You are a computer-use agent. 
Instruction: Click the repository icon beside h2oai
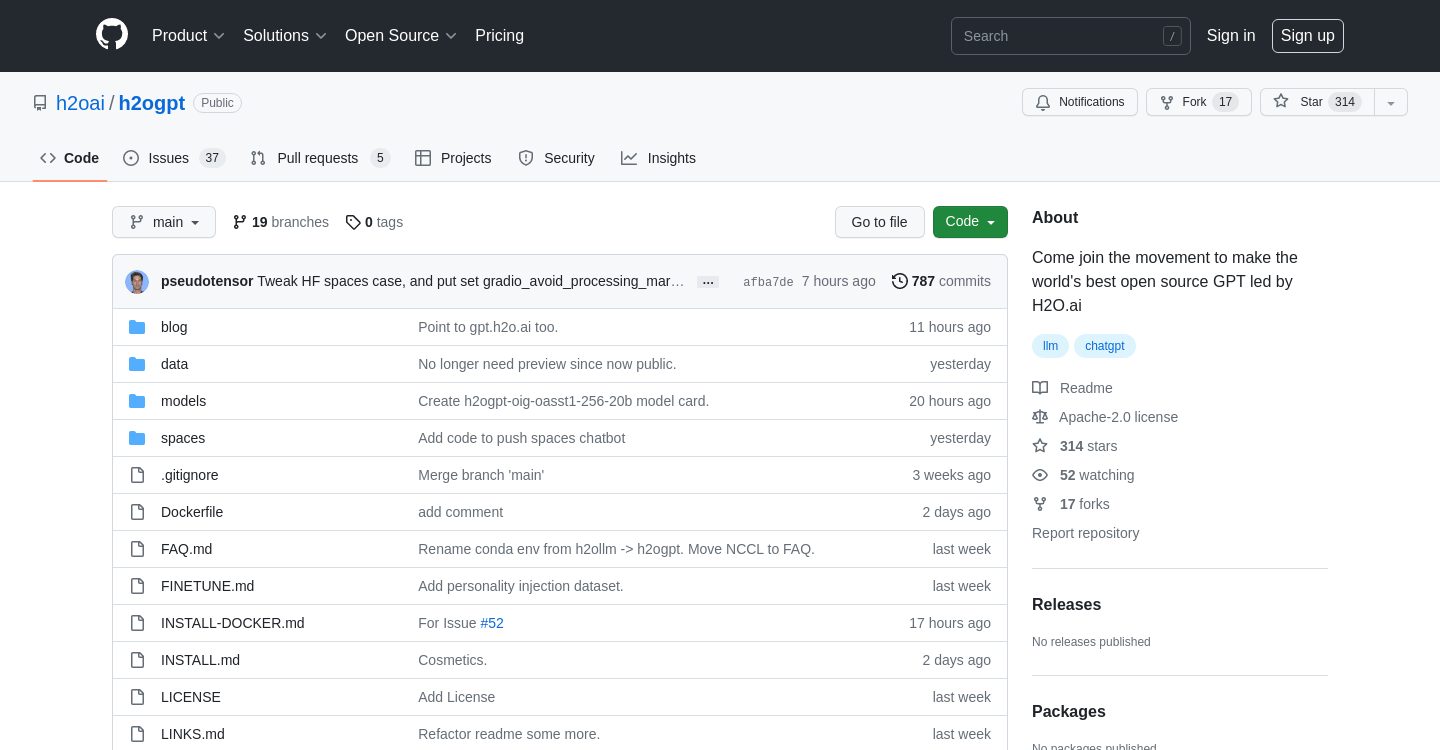[x=40, y=103]
